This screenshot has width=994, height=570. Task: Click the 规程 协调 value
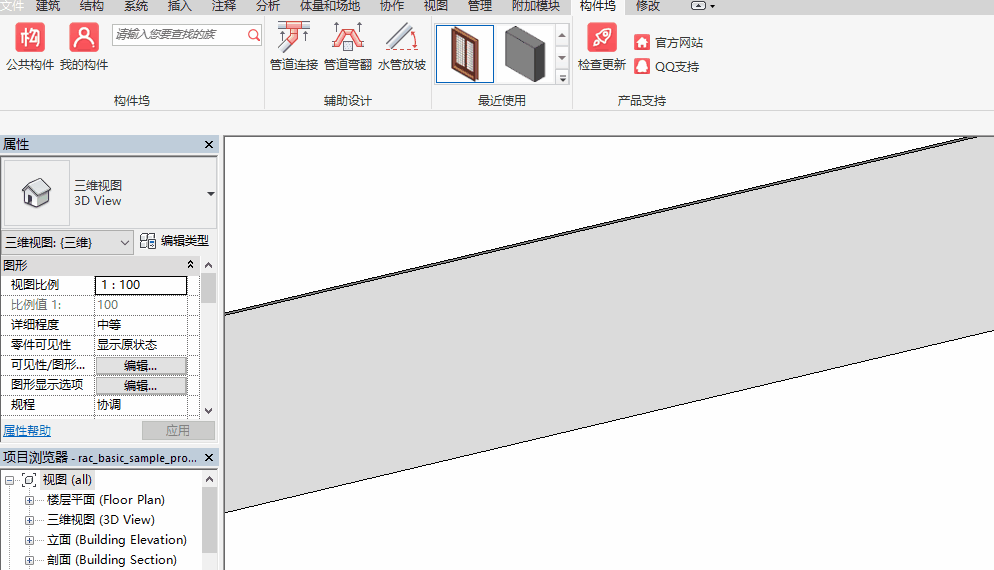pyautogui.click(x=141, y=405)
